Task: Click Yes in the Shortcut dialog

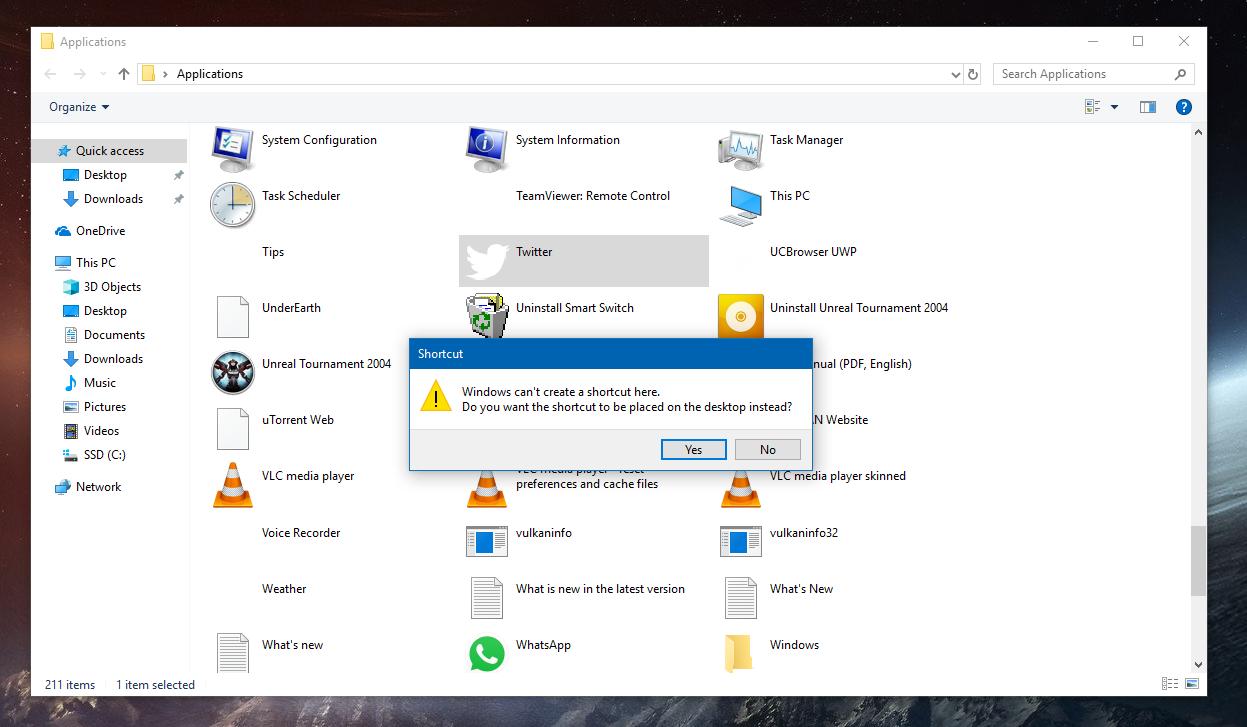Action: (693, 449)
